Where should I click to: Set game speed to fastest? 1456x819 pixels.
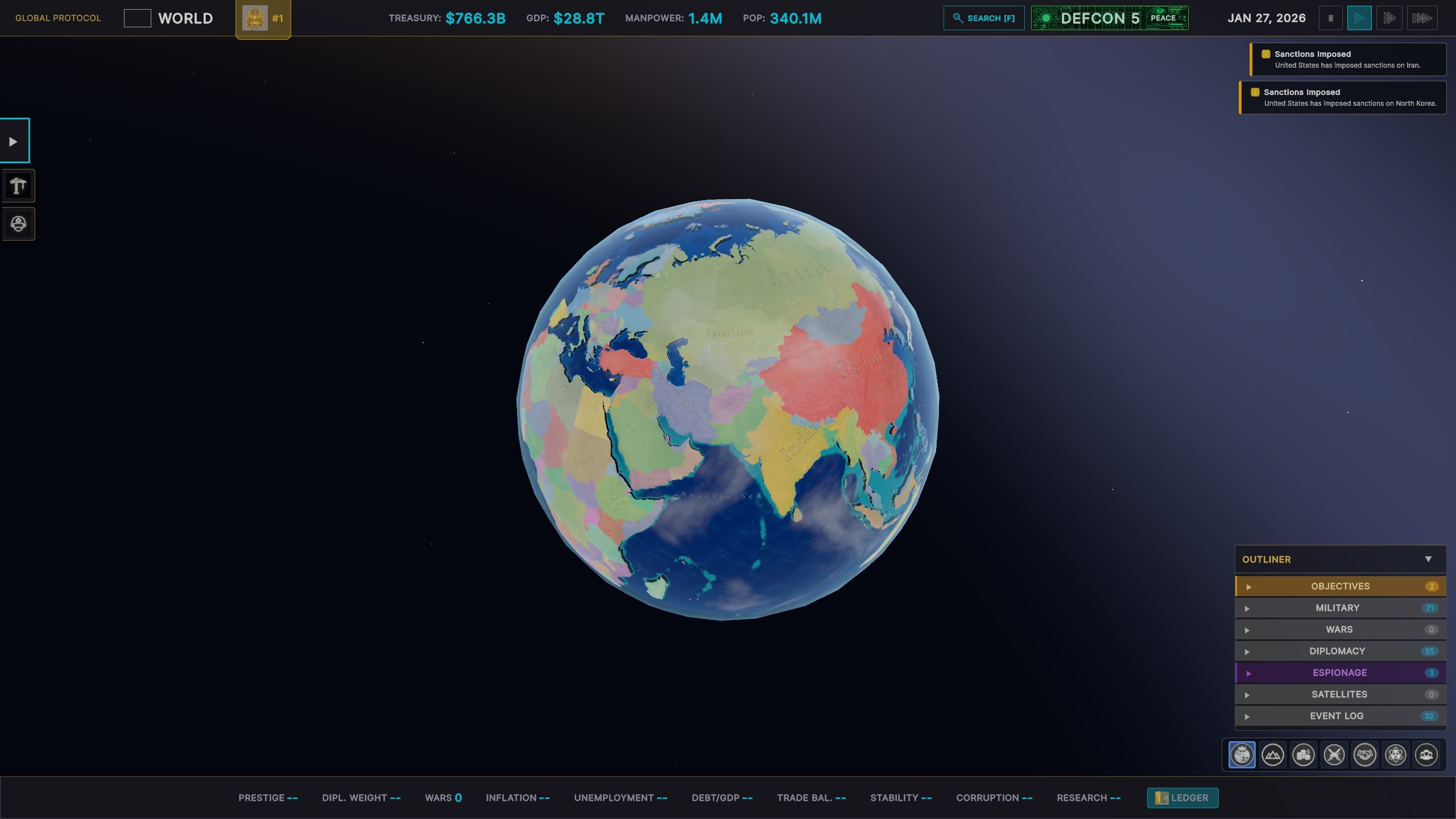tap(1422, 18)
